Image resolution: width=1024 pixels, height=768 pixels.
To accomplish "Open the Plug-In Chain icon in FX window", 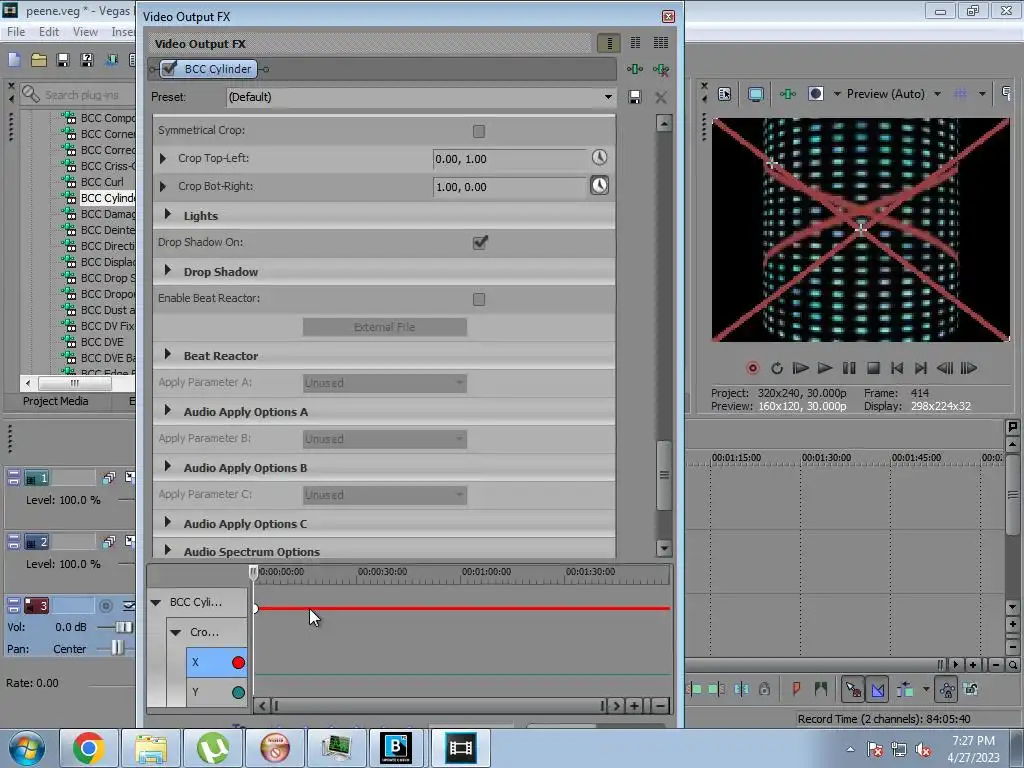I will click(635, 69).
